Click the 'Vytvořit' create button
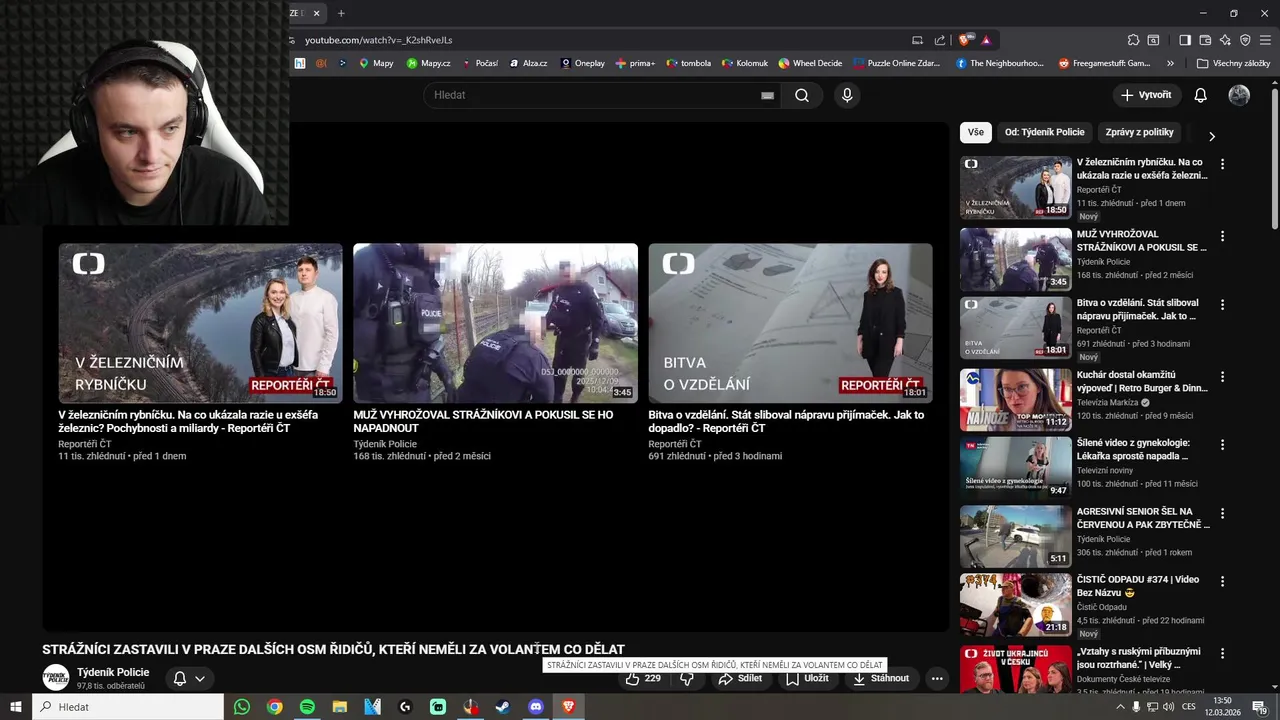Viewport: 1280px width, 720px height. tap(1146, 95)
